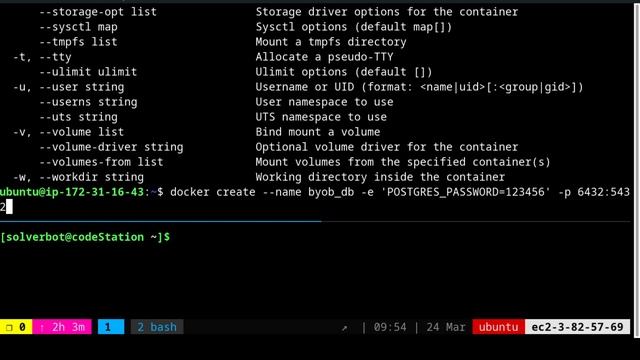Image resolution: width=640 pixels, height=360 pixels.
Task: Click the --volumes-from list option
Action: tap(101, 162)
